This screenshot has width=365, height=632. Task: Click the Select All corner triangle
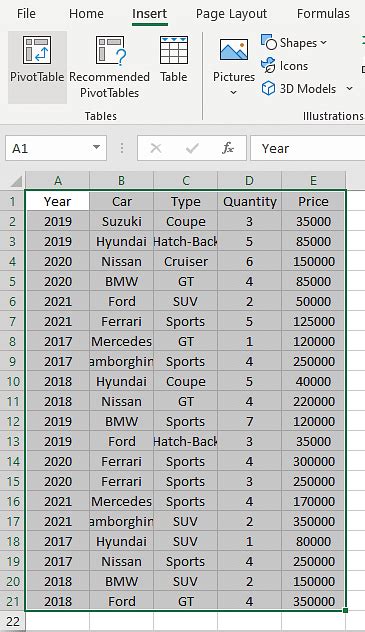15,181
